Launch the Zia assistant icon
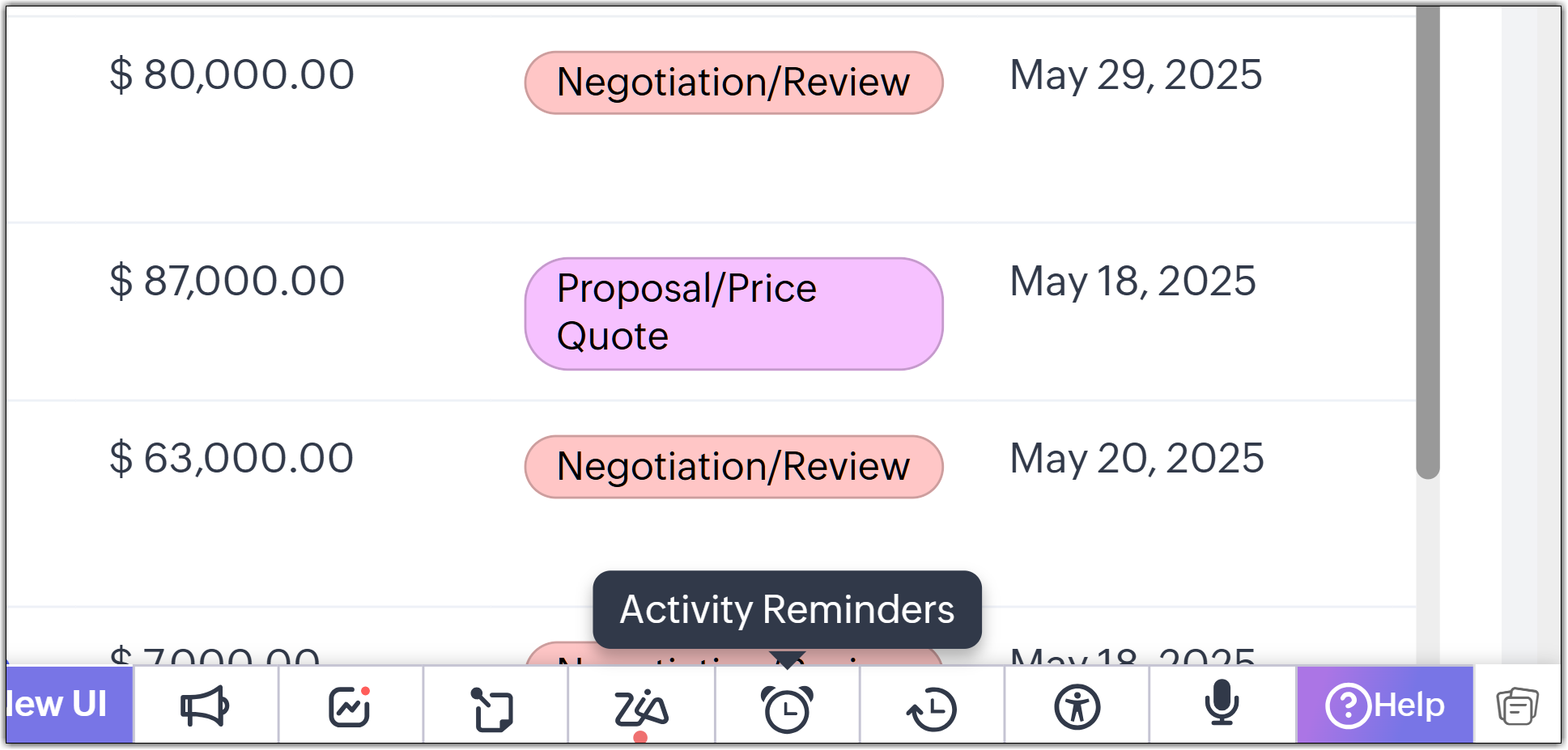The height and width of the screenshot is (750, 1568). (640, 709)
